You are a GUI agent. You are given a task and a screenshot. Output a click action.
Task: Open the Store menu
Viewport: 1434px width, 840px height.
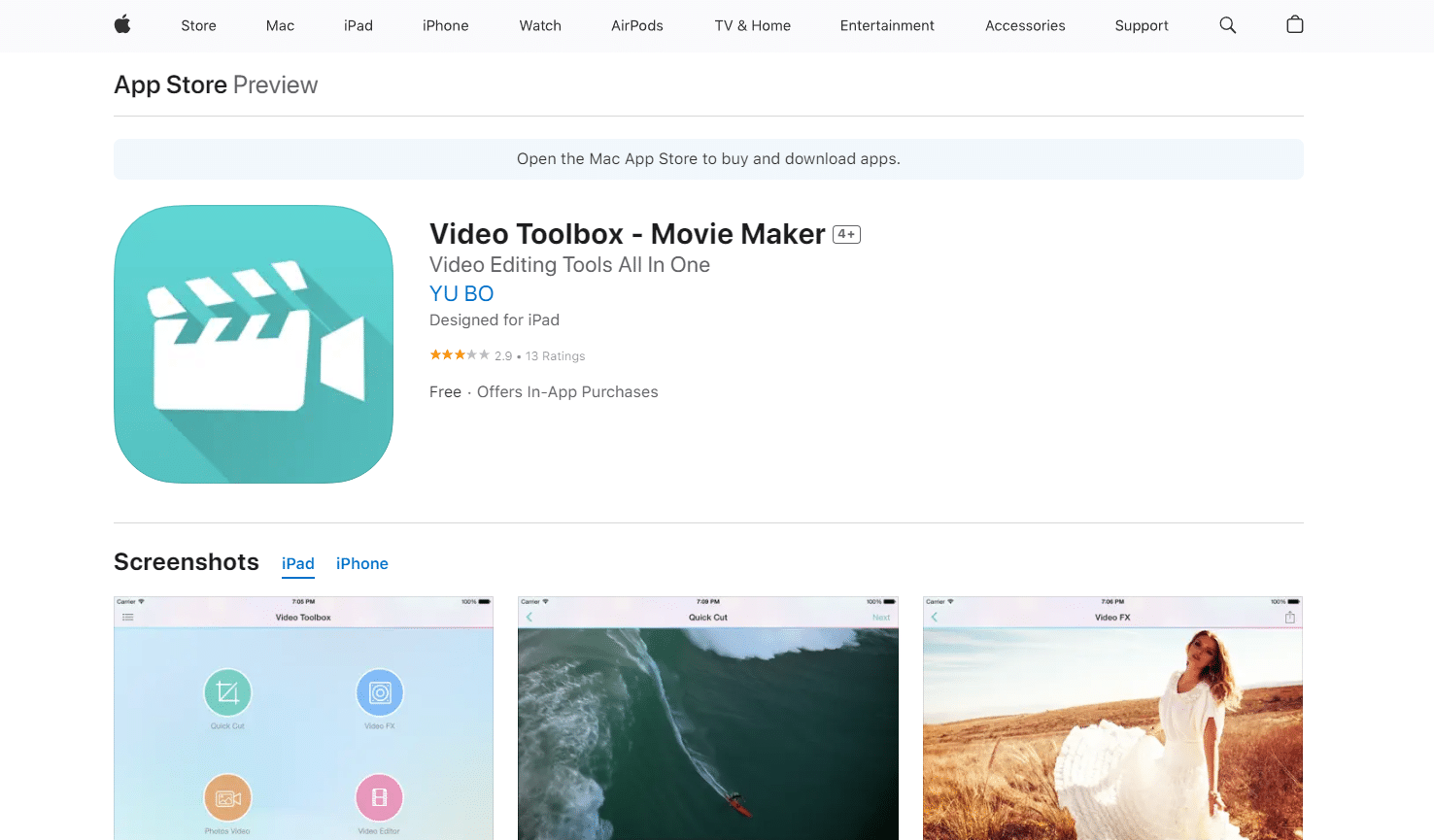198,25
